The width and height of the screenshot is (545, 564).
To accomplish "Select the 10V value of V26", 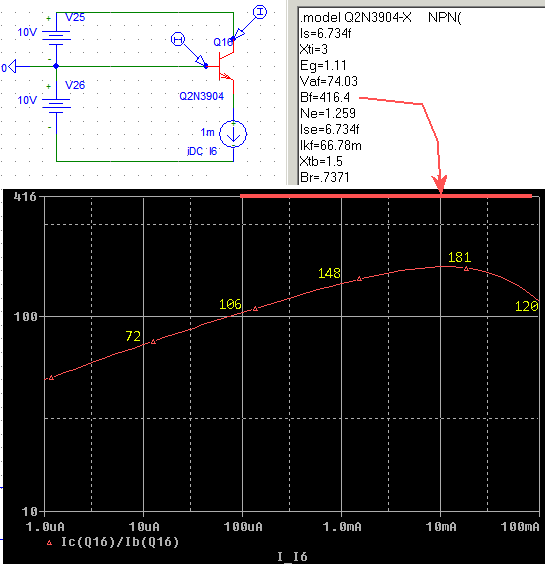I will pos(27,100).
